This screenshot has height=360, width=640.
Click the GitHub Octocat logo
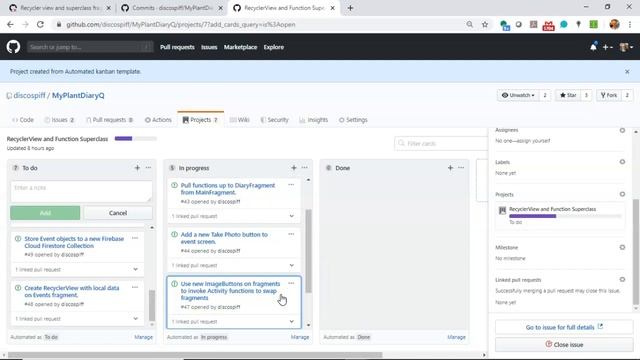[x=13, y=47]
